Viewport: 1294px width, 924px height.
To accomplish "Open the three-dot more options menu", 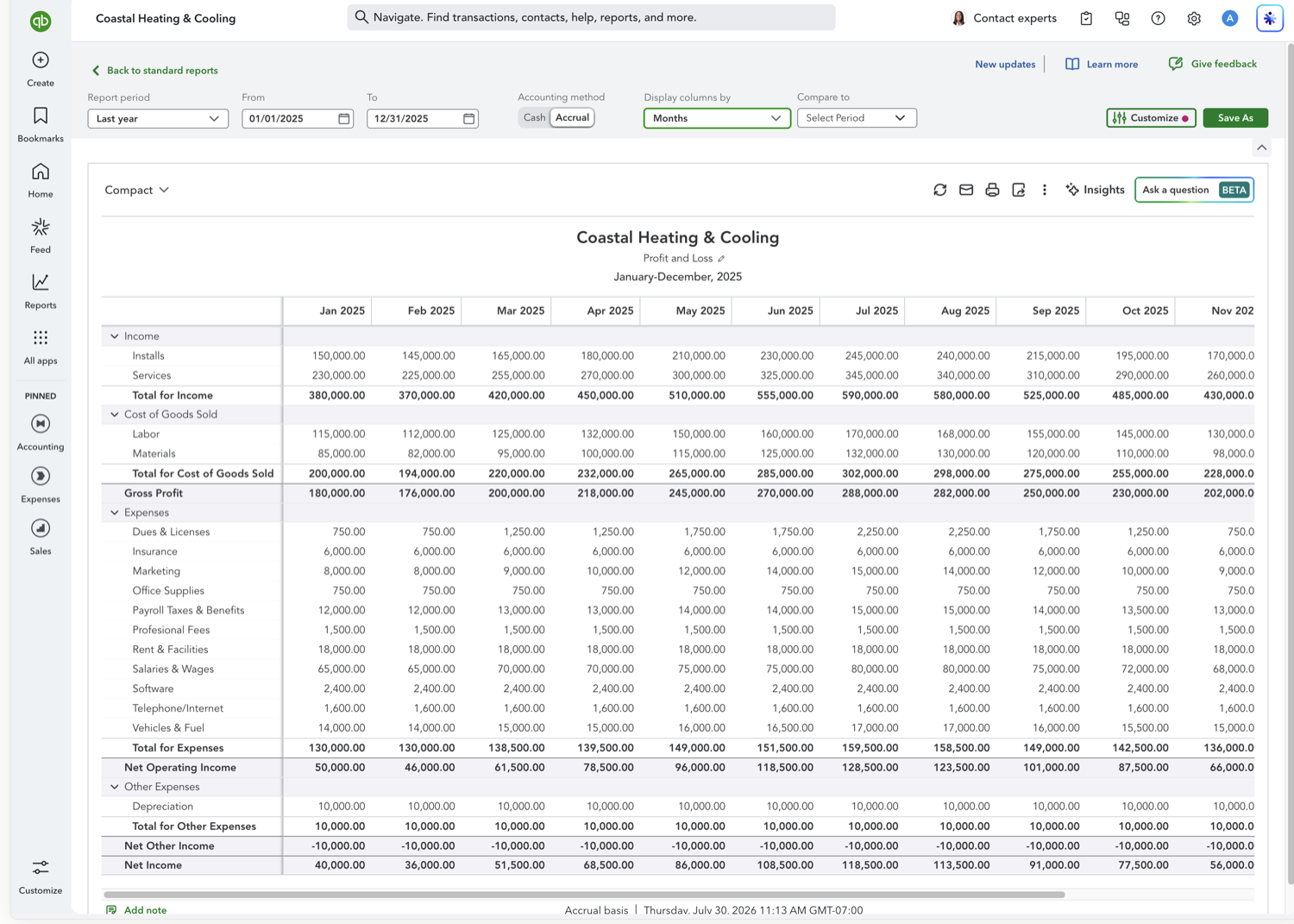I will click(x=1045, y=190).
